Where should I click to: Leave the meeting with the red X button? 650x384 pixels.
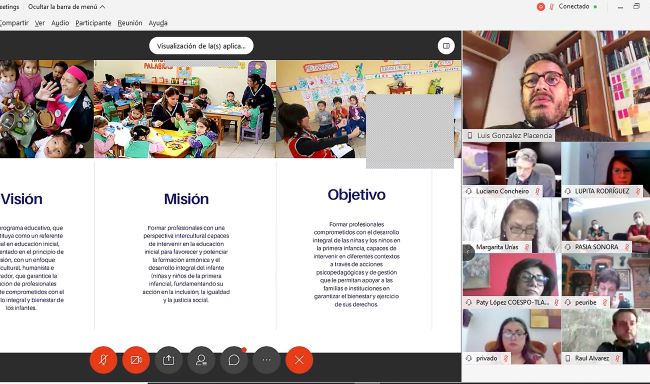[299, 360]
